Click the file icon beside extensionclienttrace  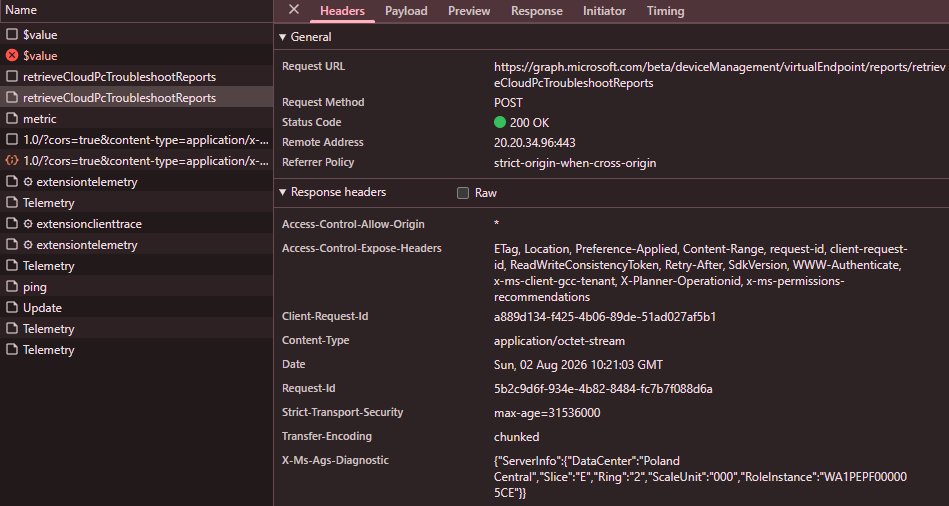[11, 224]
